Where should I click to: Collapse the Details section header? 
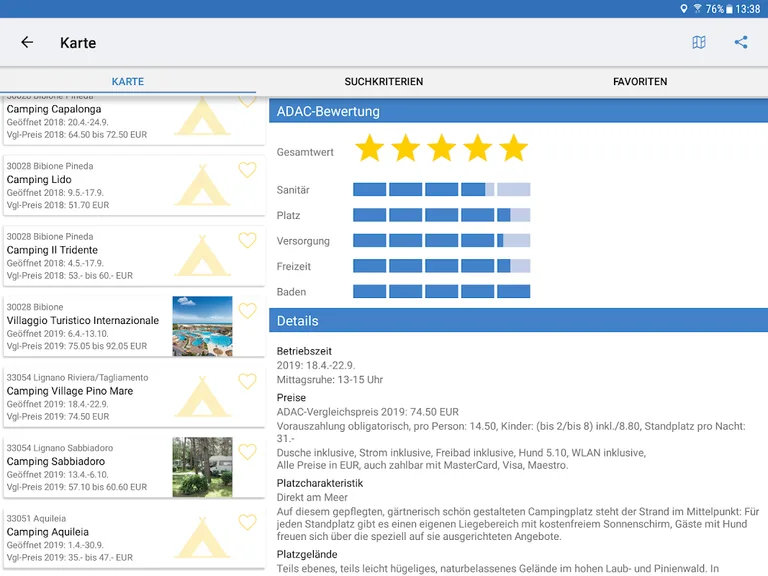click(518, 321)
